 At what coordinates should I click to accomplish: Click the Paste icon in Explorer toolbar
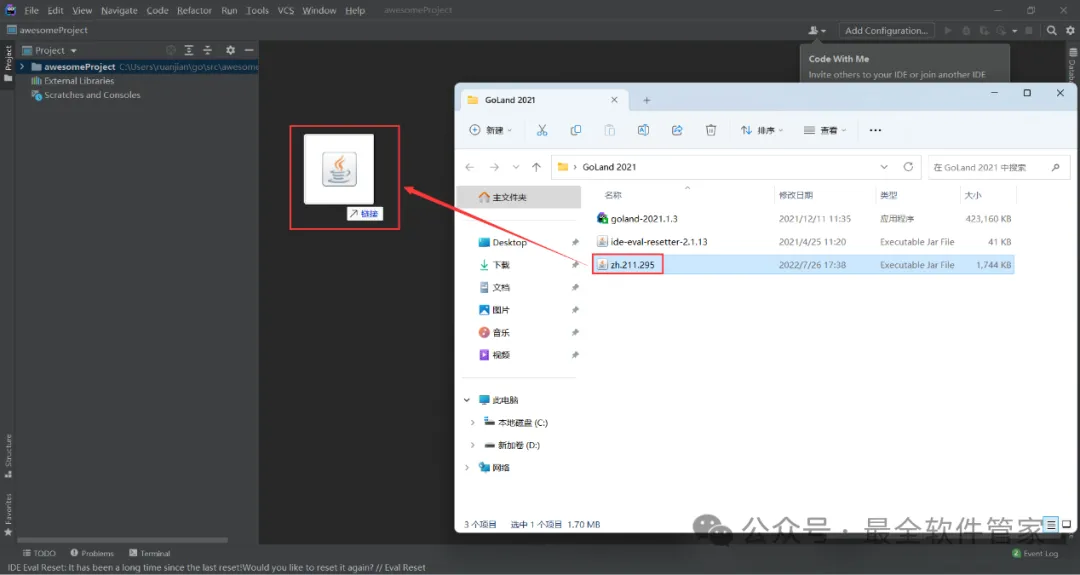(610, 130)
